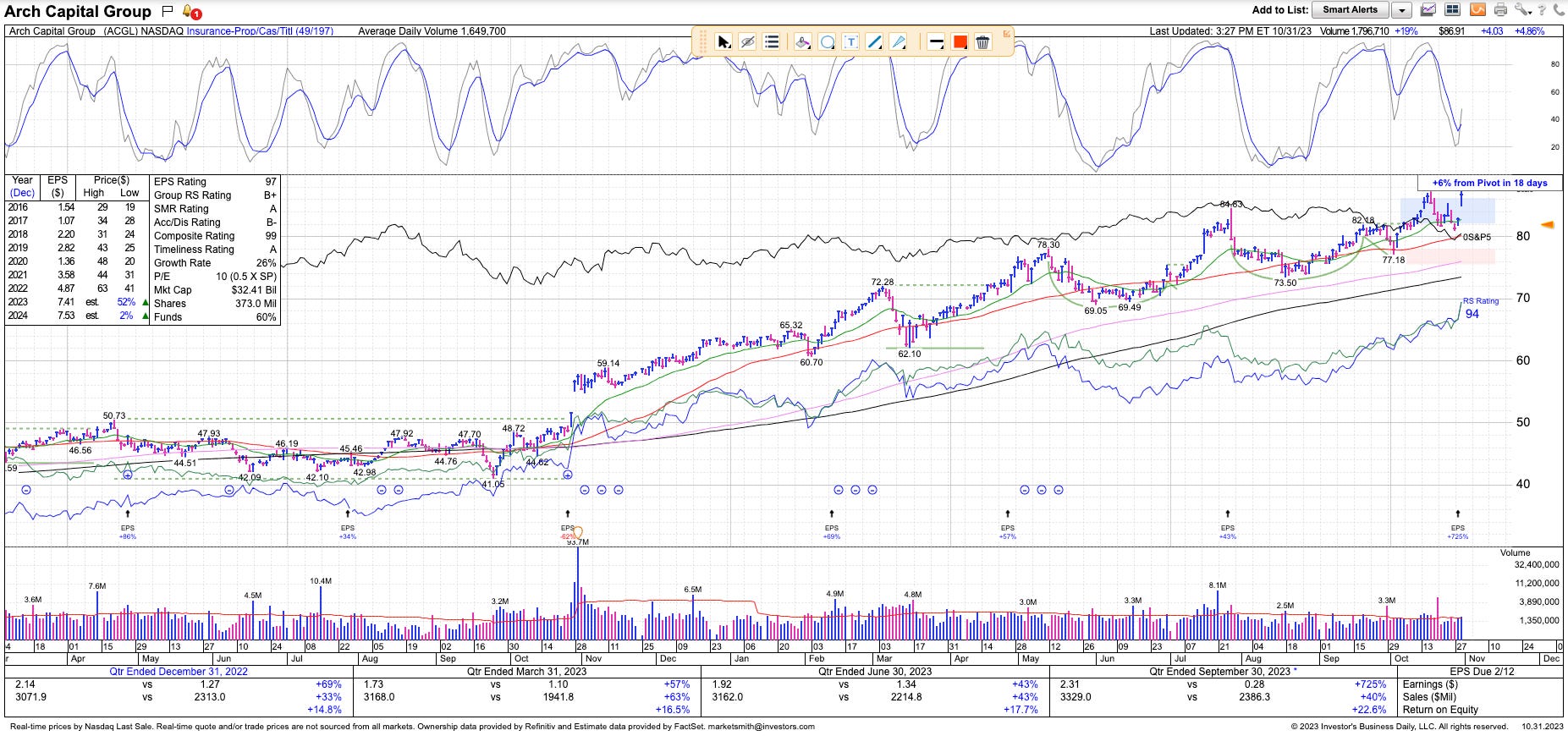Viewport: 1568px width, 736px height.
Task: Click the Mkt Cap $32.41 Bil row
Action: [215, 290]
